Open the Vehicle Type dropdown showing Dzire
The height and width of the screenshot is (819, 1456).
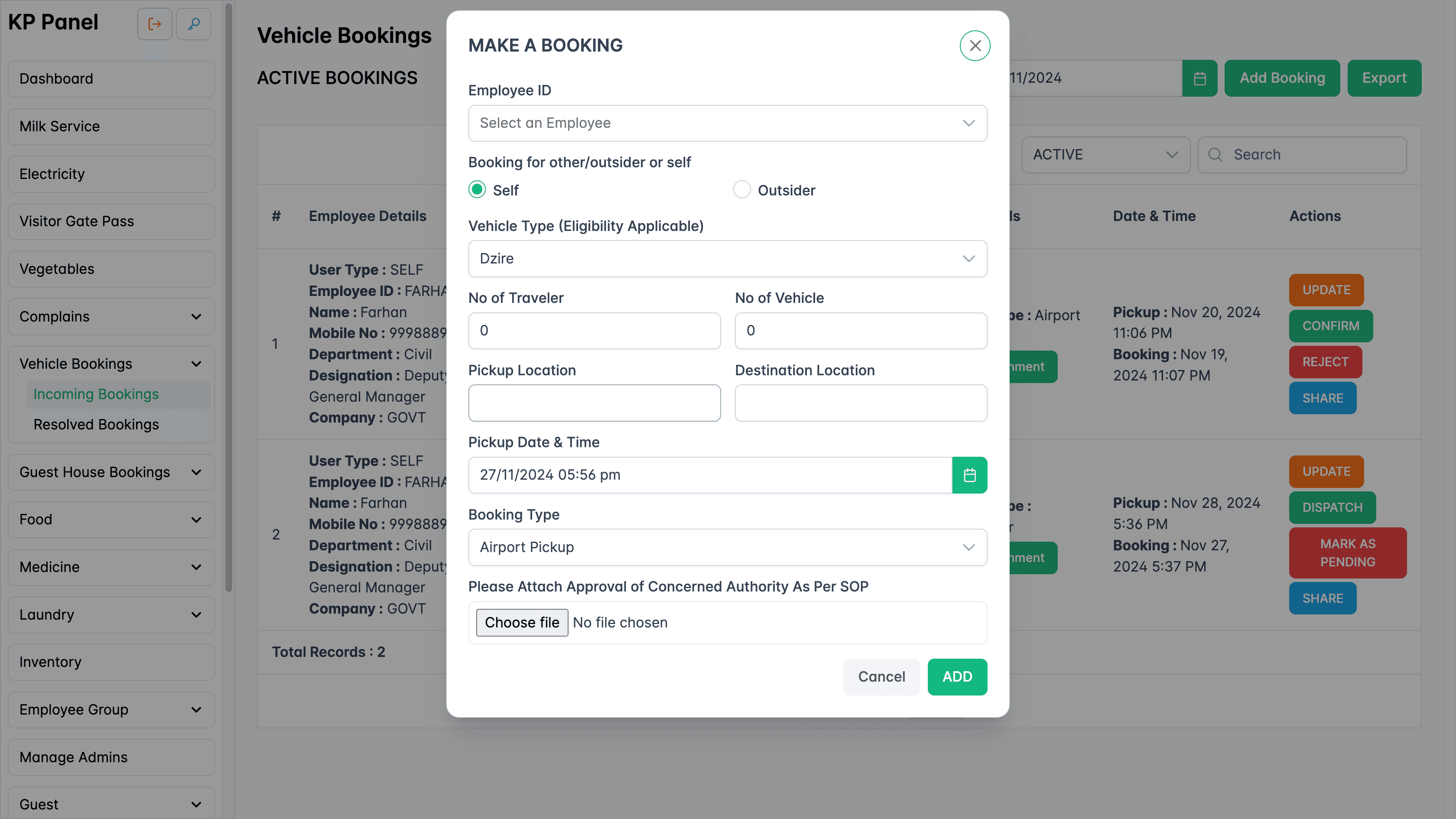tap(728, 259)
